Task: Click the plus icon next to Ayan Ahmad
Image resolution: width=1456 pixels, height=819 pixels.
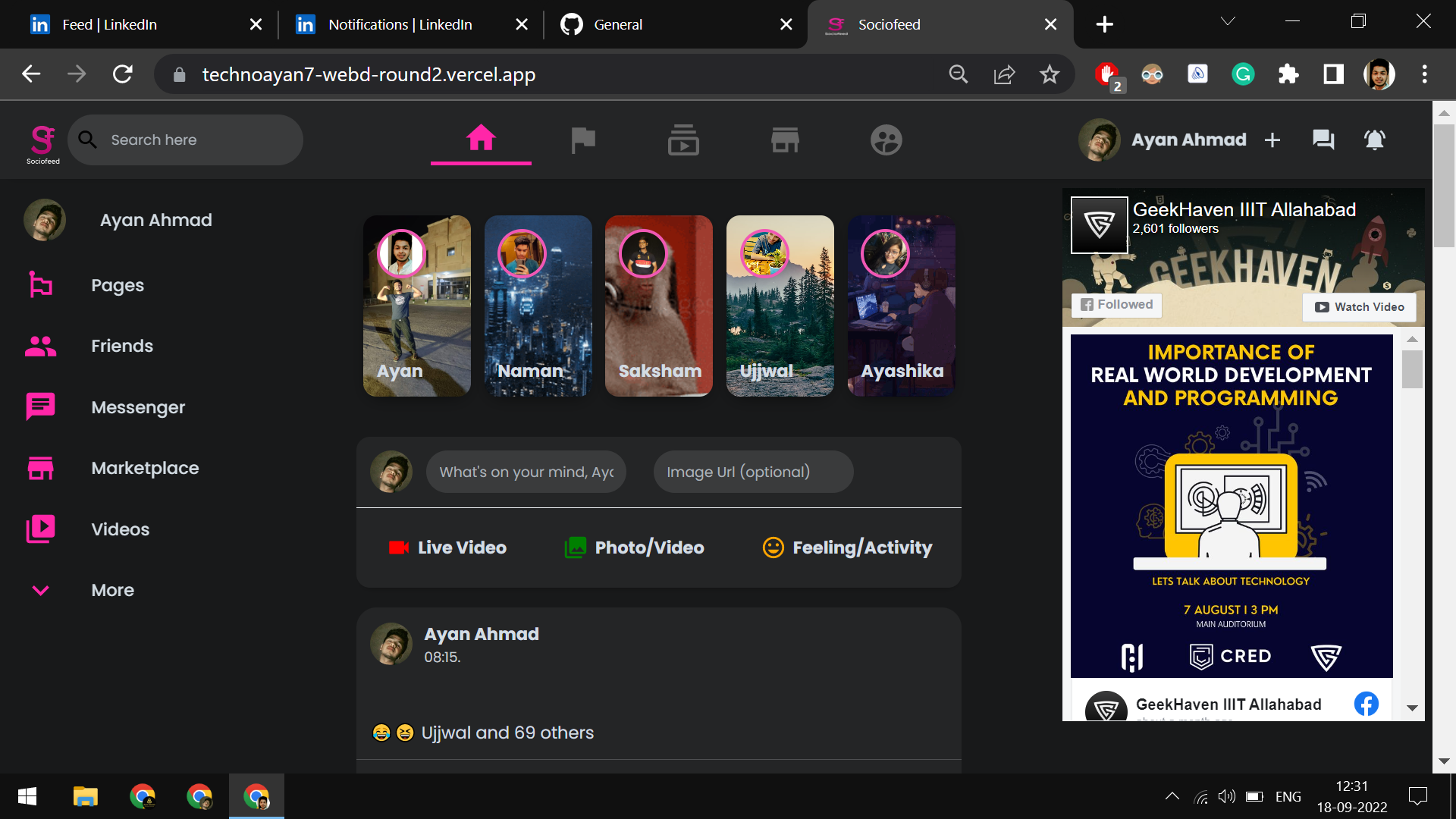Action: (1272, 140)
